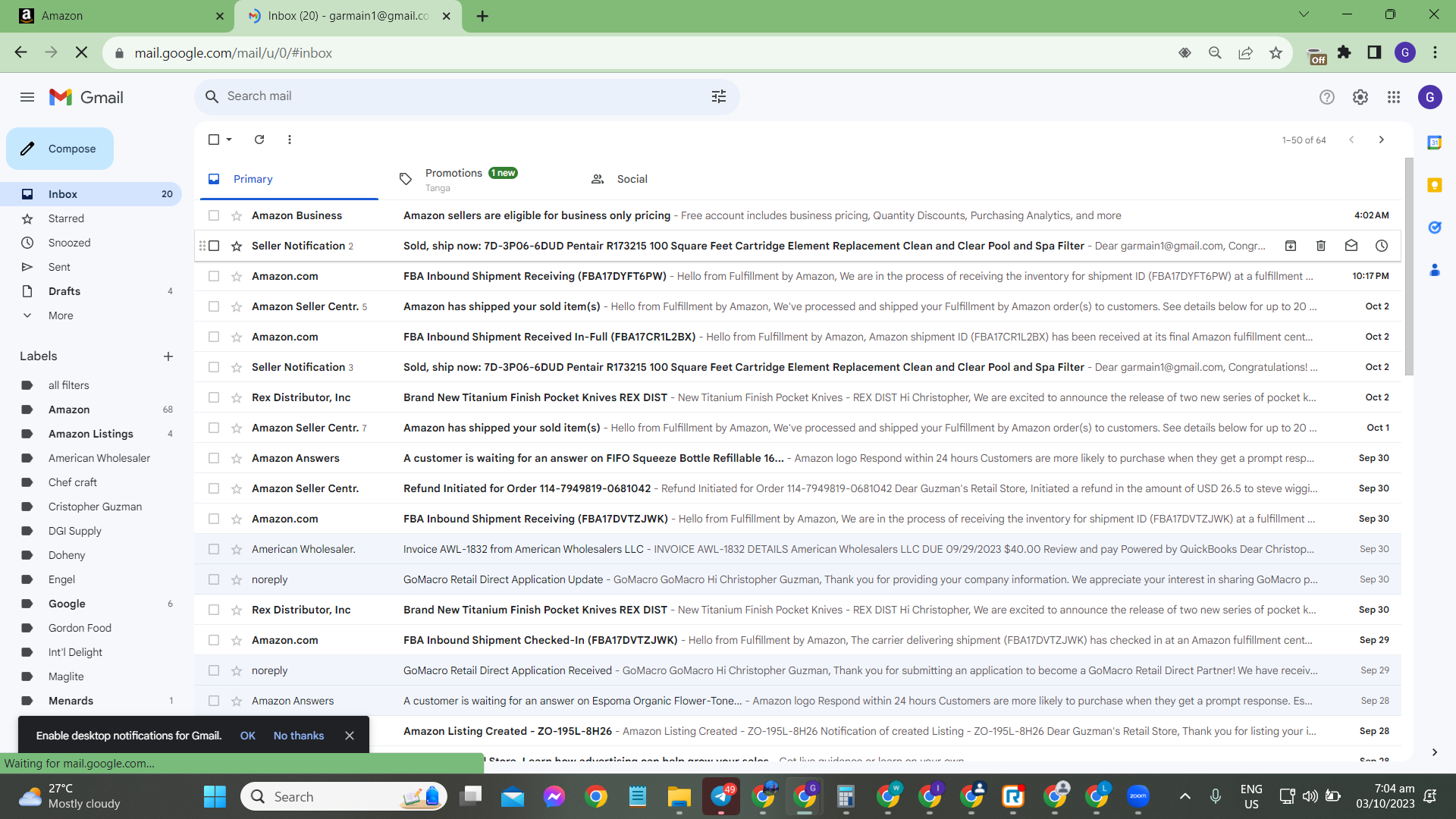1456x819 pixels.
Task: Select checkbox for FBA Inbound Shipment Received In-Full
Action: point(214,337)
